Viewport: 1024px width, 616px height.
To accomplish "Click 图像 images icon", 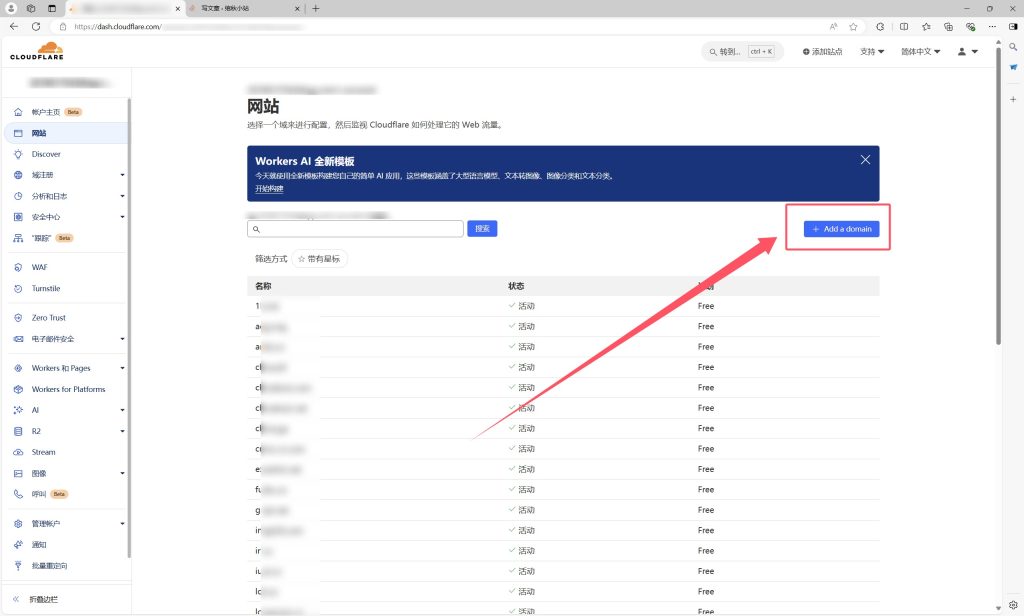I will 18,473.
